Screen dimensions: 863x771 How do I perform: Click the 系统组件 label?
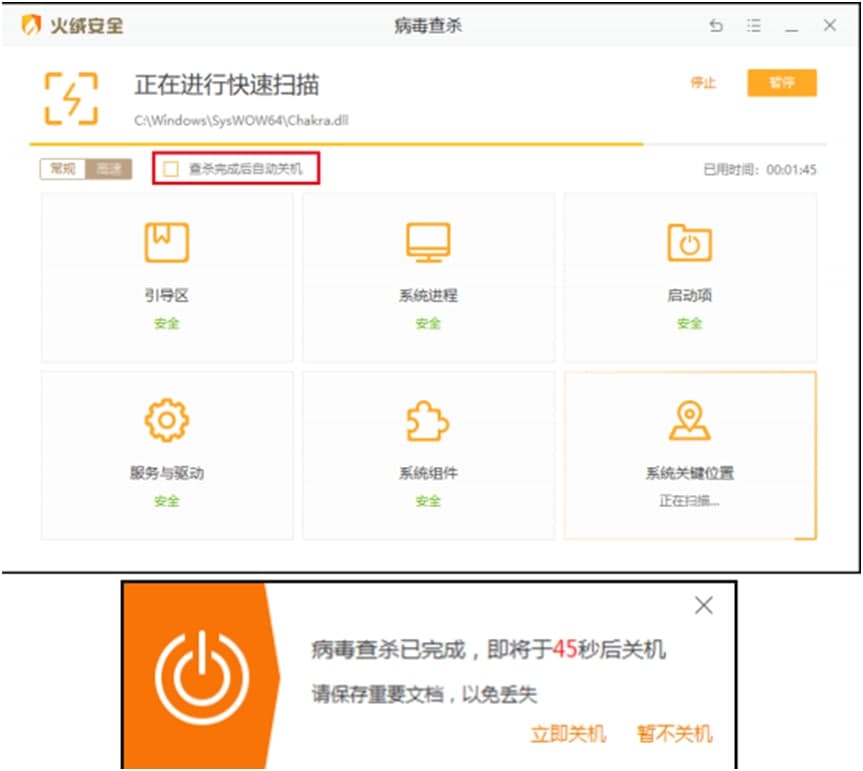pos(428,473)
